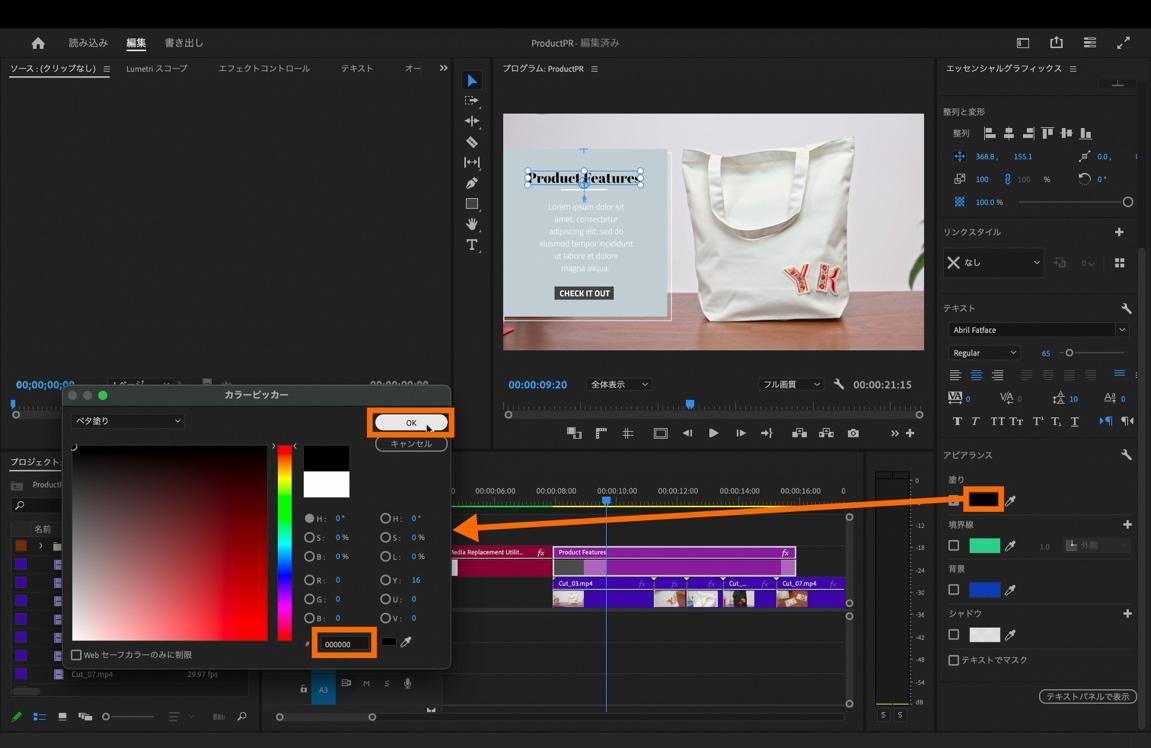This screenshot has width=1151, height=748.
Task: Open the Lumetri Scopes tab
Action: [x=156, y=68]
